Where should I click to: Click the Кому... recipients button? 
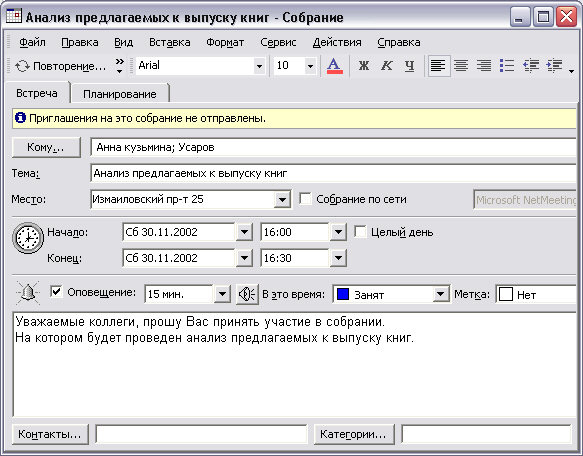(x=46, y=147)
